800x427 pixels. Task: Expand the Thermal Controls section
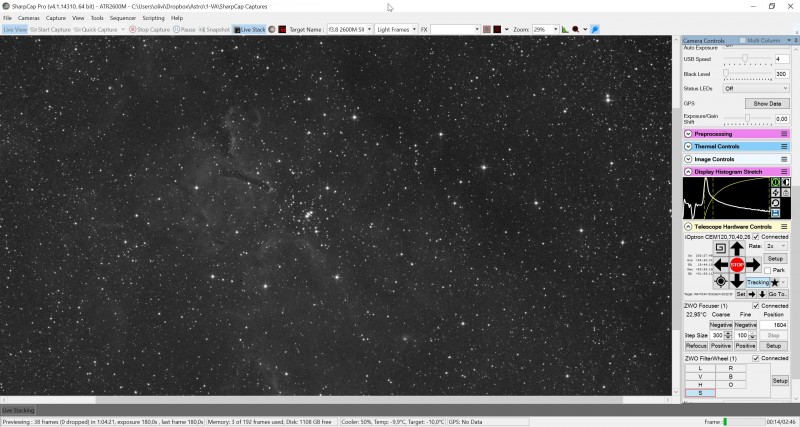pos(688,146)
